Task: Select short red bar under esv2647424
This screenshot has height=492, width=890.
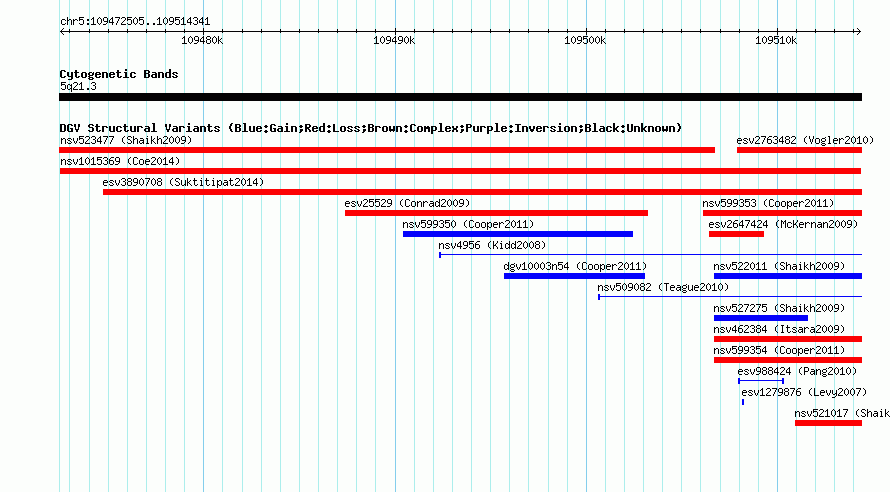Action: point(736,234)
